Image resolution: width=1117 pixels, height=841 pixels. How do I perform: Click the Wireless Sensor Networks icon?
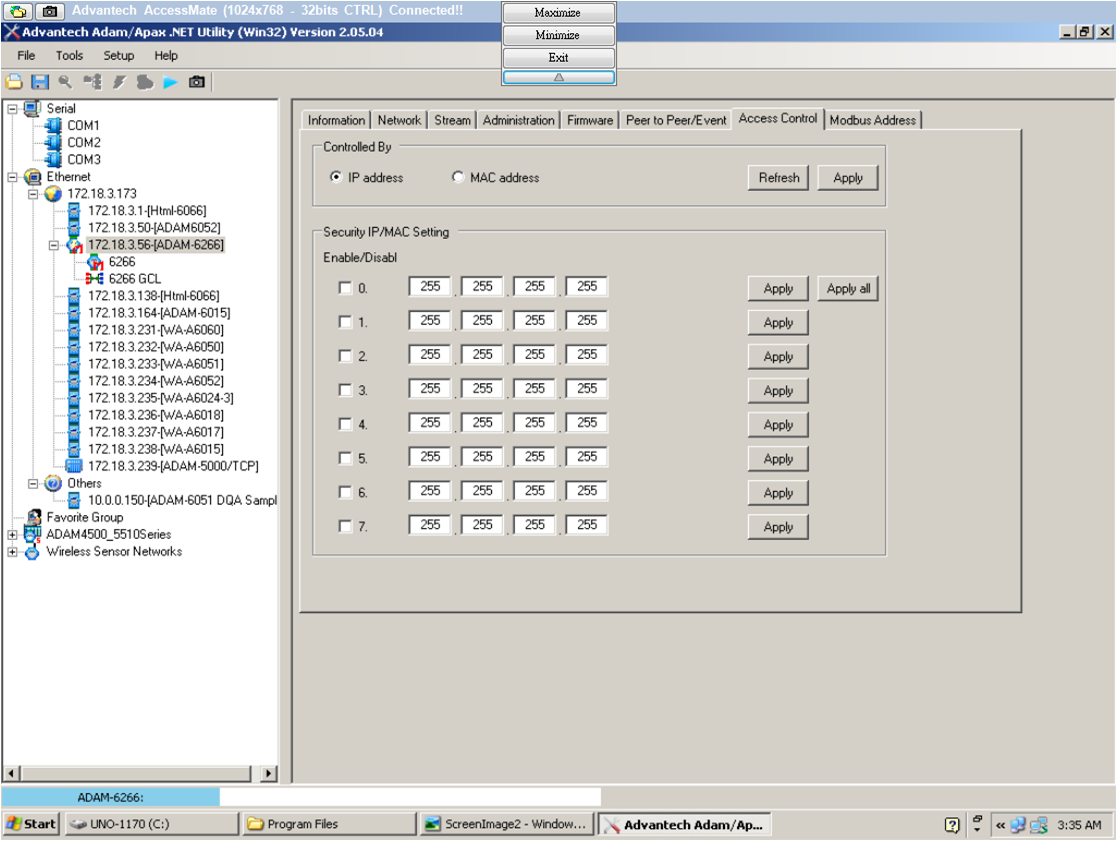[x=32, y=552]
